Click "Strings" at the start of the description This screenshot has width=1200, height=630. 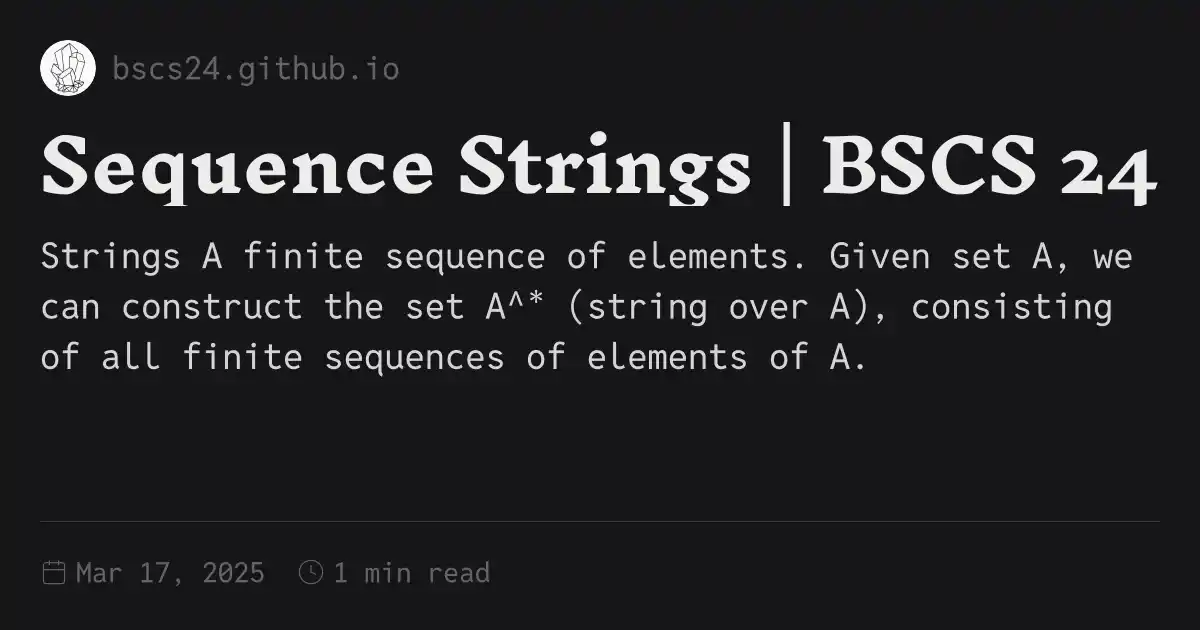[x=110, y=257]
